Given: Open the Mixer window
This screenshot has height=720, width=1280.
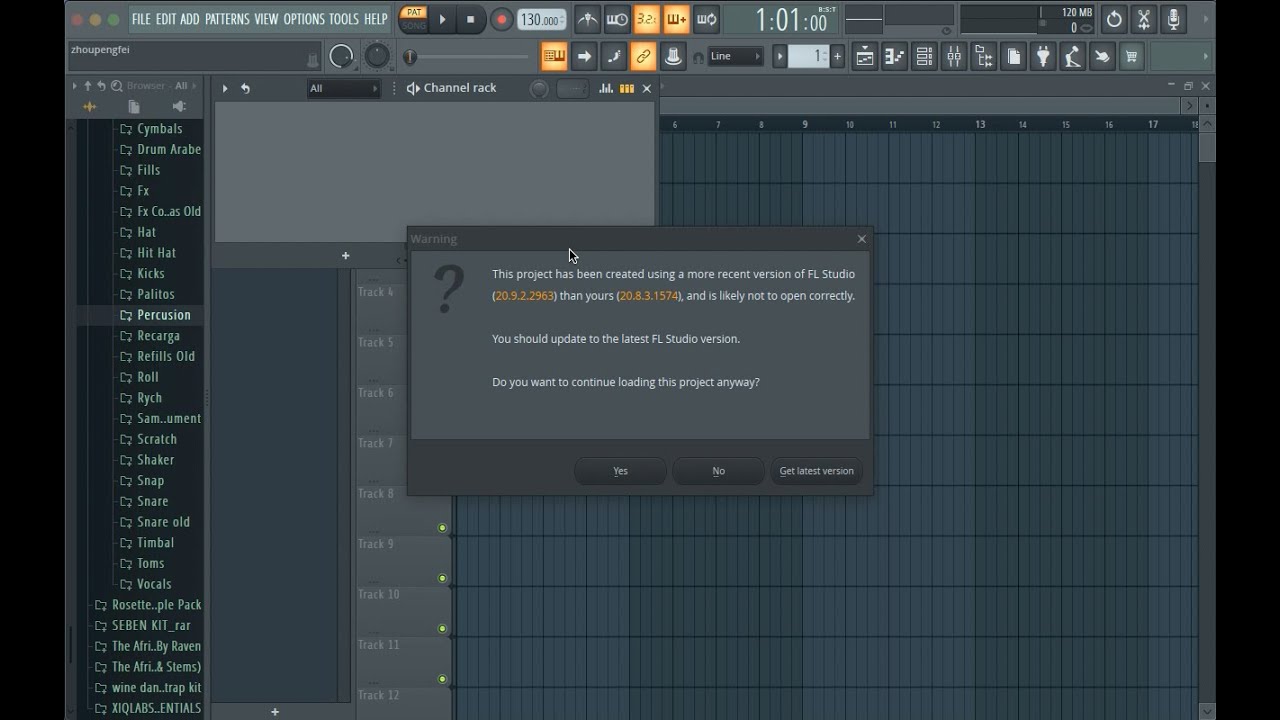Looking at the screenshot, I should (x=954, y=57).
